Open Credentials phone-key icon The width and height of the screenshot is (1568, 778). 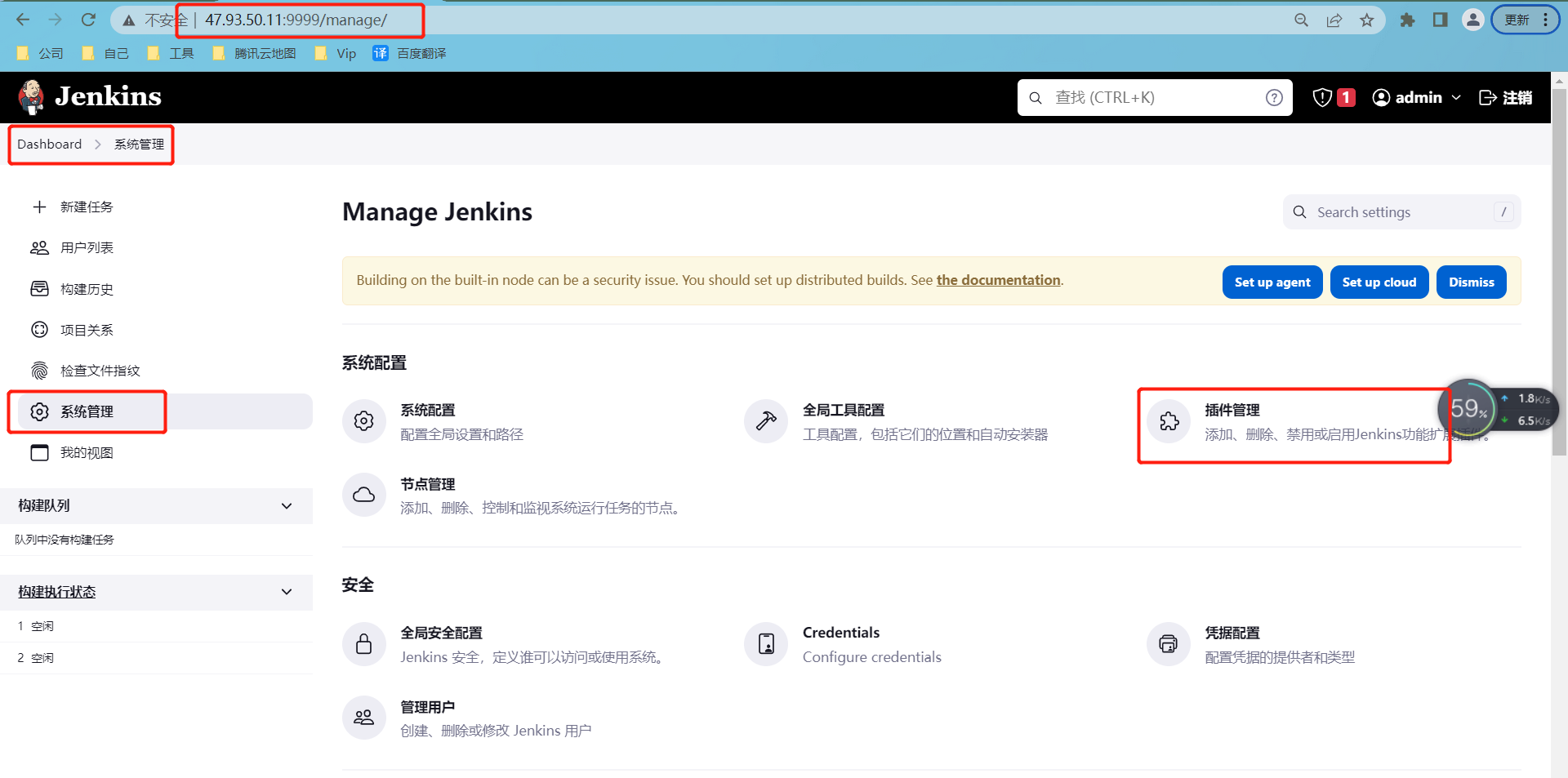tap(766, 644)
